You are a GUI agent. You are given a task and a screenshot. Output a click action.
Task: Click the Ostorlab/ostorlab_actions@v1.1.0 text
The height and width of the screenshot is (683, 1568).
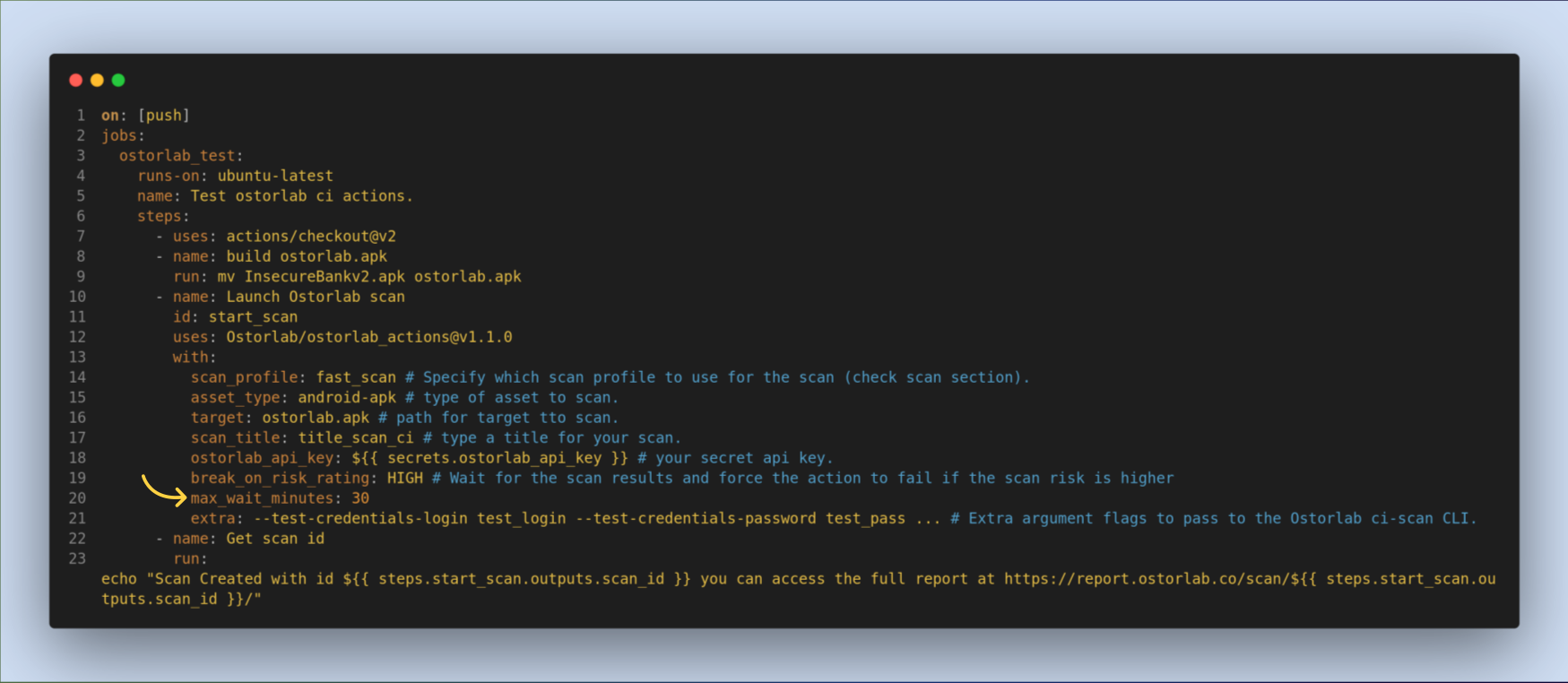point(369,337)
